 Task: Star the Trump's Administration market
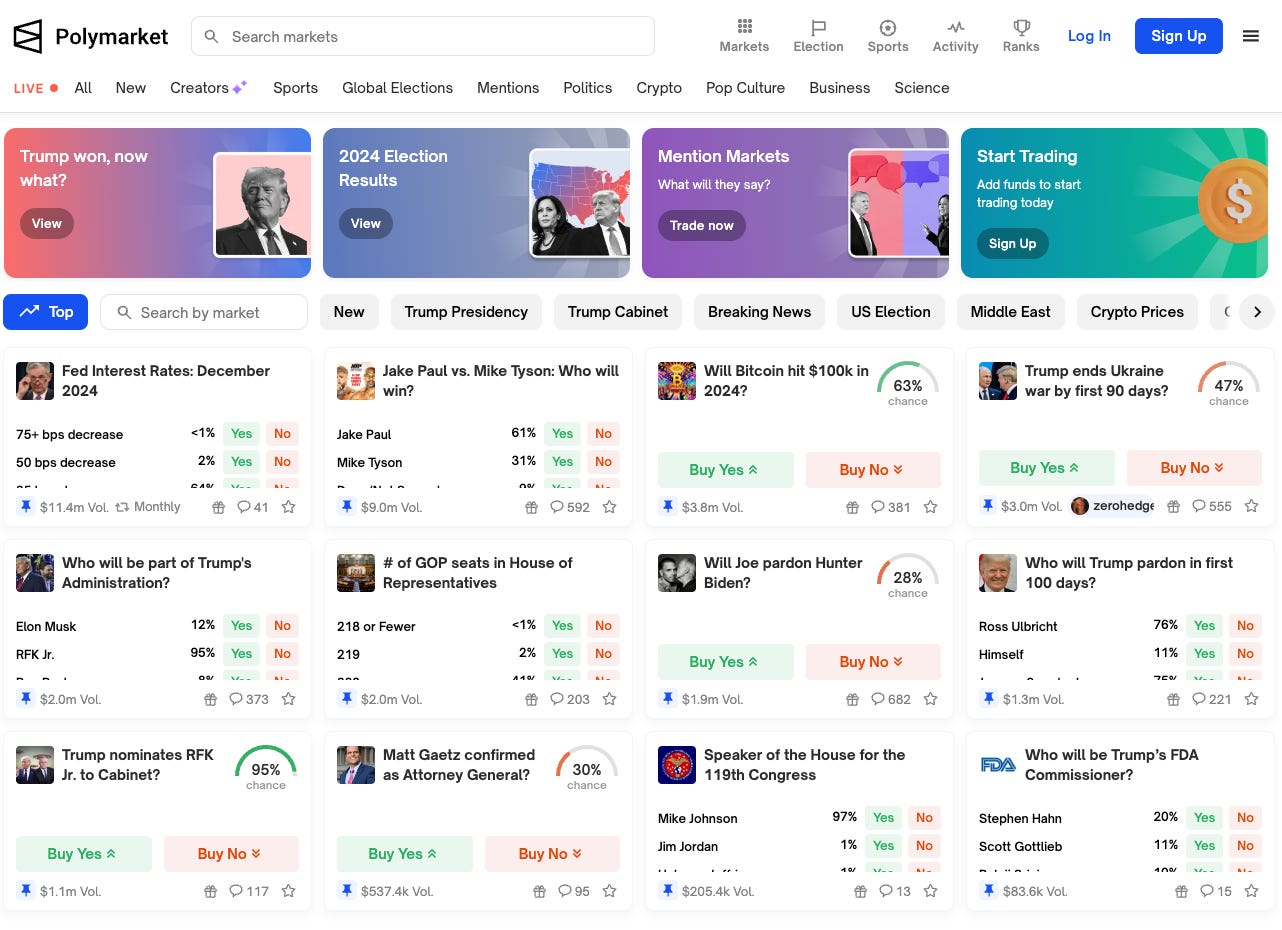tap(289, 699)
